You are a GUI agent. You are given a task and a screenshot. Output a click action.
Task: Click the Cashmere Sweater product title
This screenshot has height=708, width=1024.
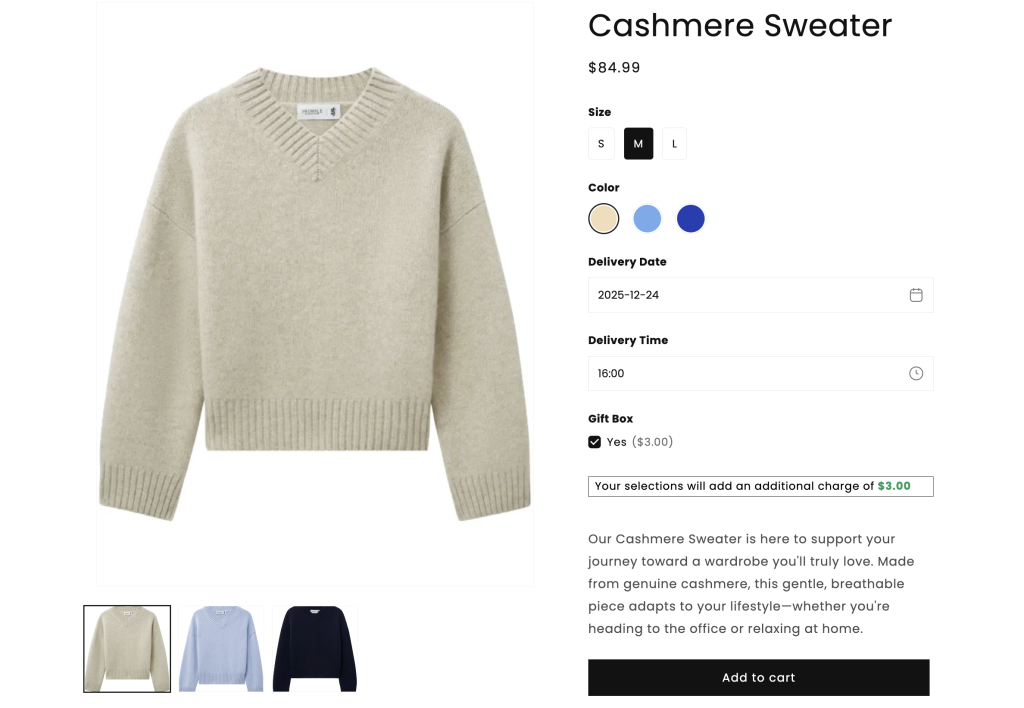tap(740, 26)
